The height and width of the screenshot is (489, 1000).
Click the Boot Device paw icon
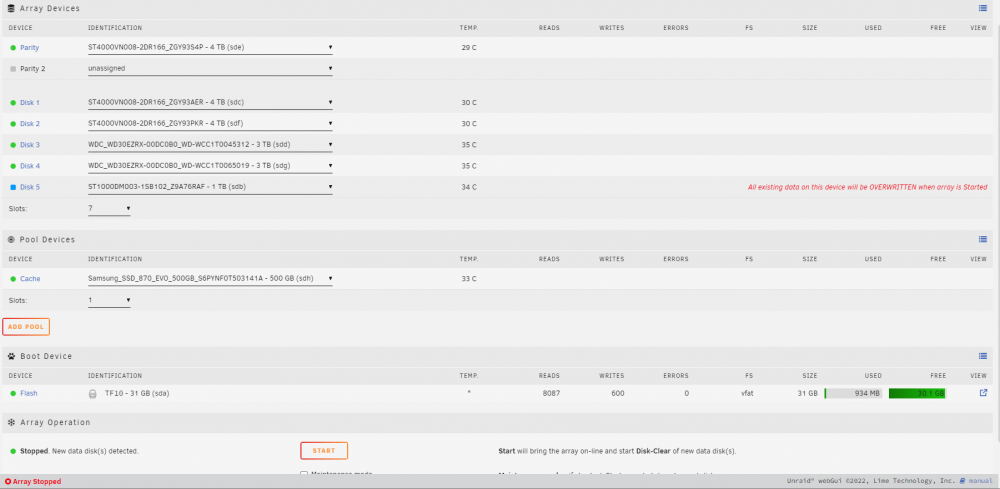tap(11, 356)
